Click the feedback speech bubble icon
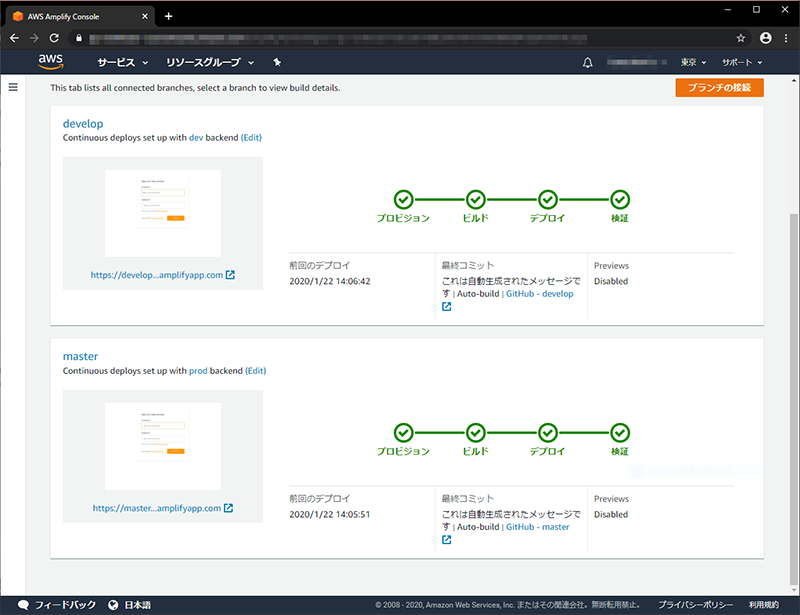Screen dimensions: 800x615 [x=23, y=605]
